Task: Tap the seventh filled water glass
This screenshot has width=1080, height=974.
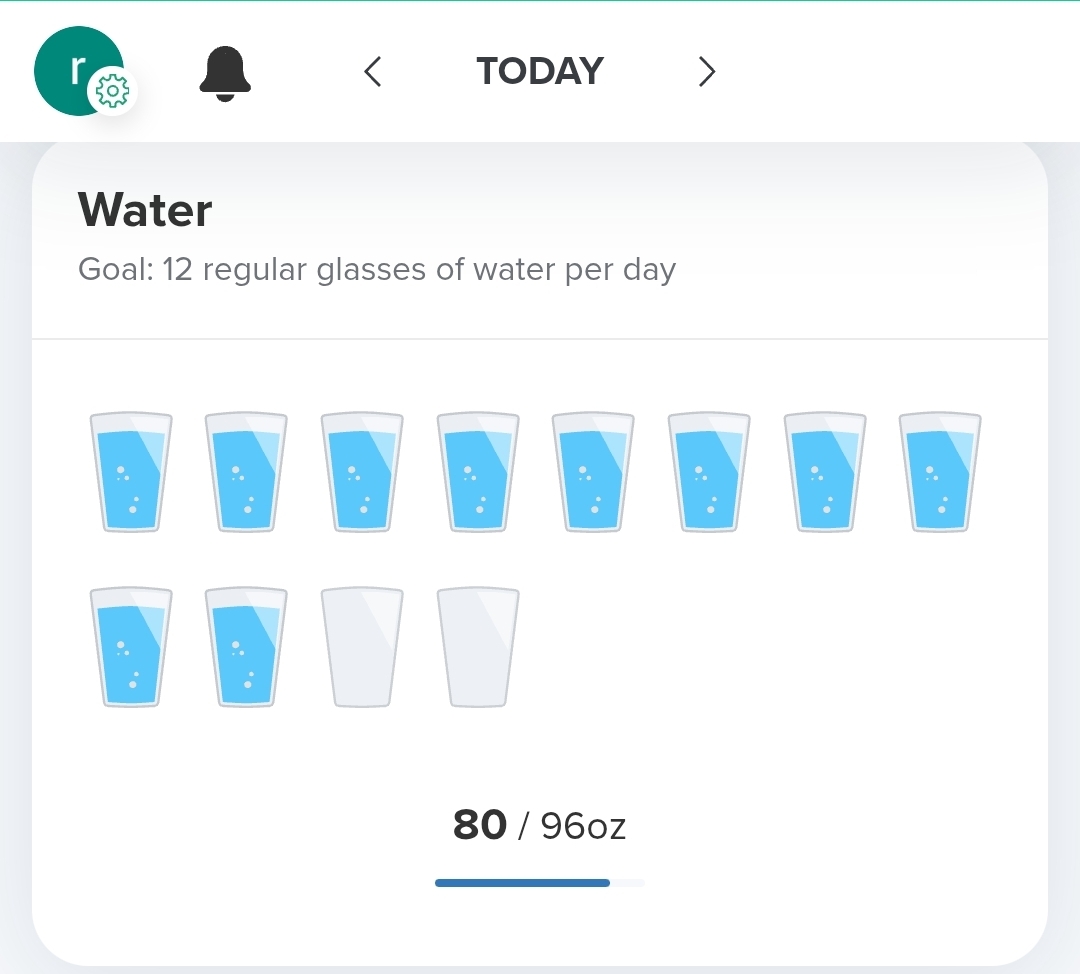Action: point(825,472)
